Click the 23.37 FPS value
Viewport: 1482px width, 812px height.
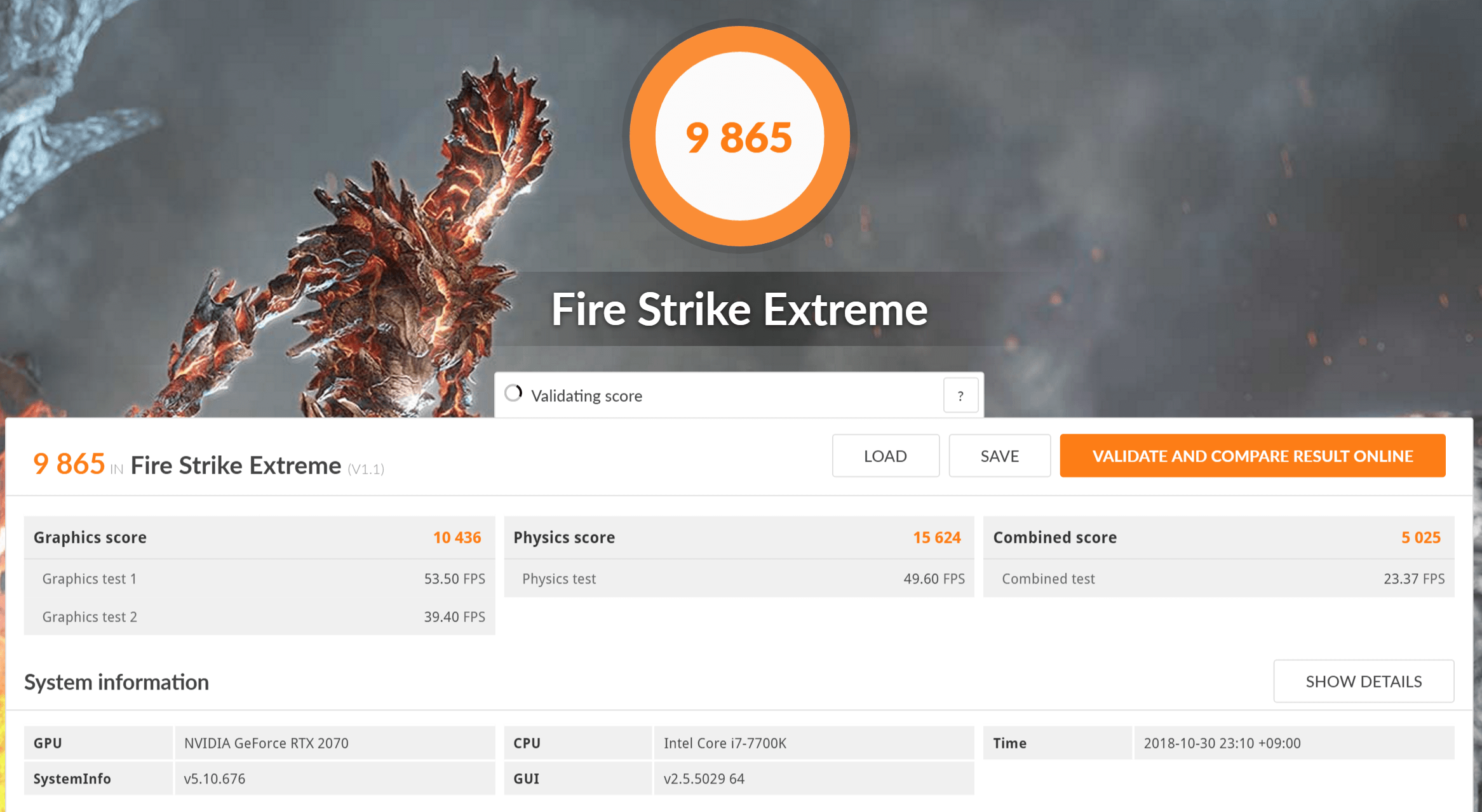click(x=1414, y=579)
